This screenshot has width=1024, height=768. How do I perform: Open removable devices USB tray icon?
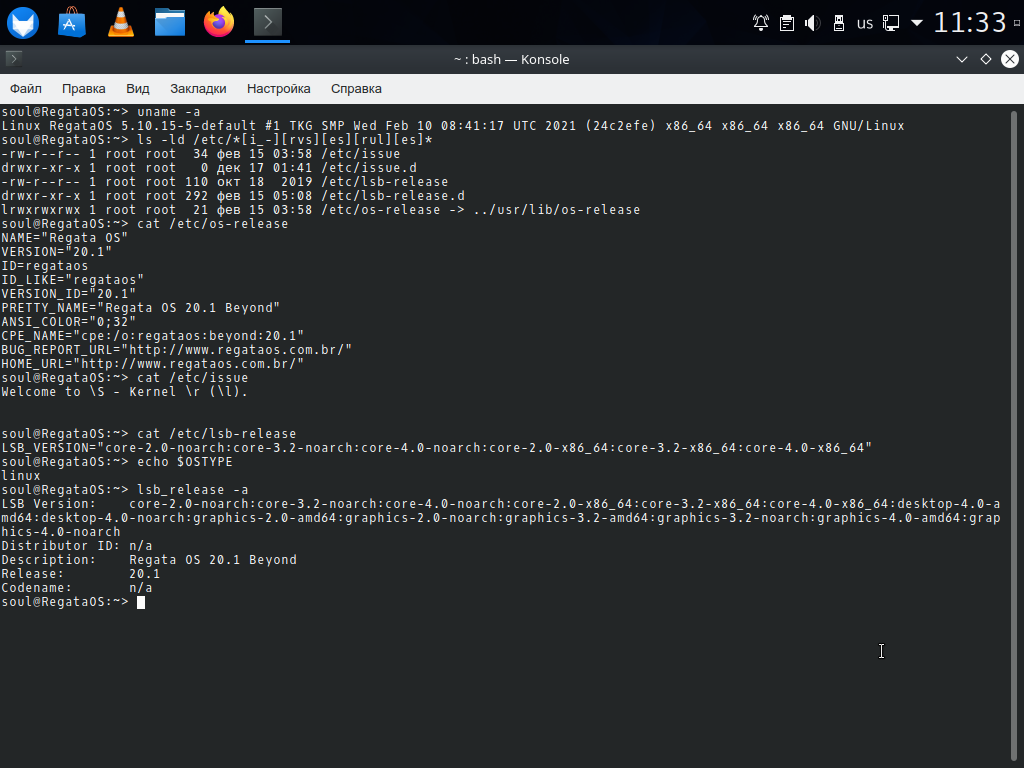point(839,24)
